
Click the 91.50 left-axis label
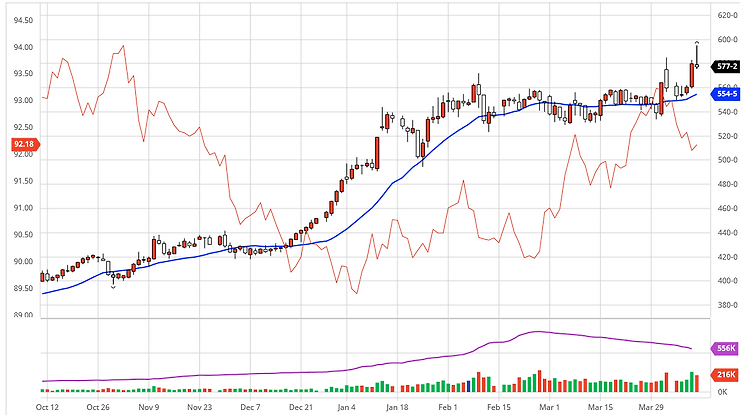pos(23,181)
